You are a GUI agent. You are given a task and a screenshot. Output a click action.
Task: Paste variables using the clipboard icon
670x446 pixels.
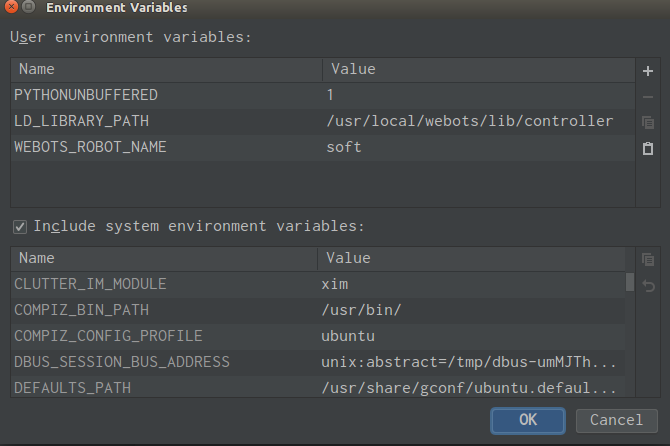point(647,148)
